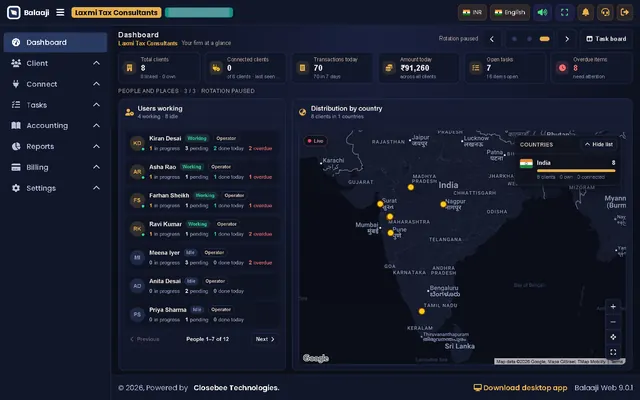Click the Balaaji logo icon
The image size is (640, 400).
click(x=13, y=12)
